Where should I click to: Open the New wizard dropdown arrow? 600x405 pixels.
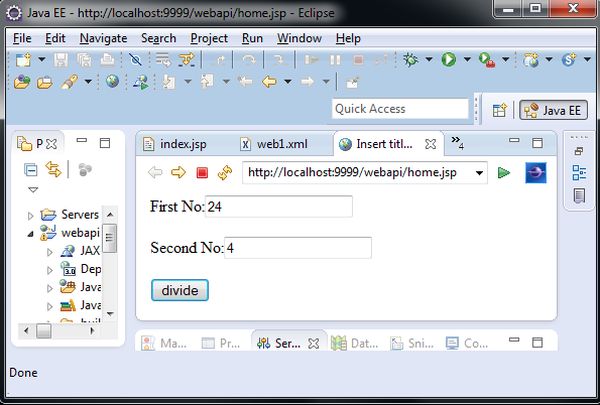[42, 59]
